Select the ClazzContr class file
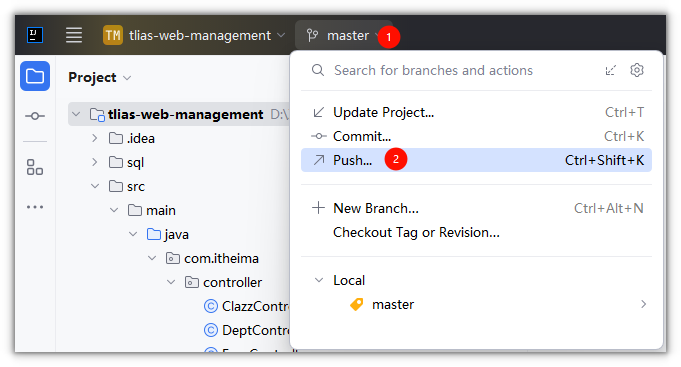 pyautogui.click(x=255, y=306)
